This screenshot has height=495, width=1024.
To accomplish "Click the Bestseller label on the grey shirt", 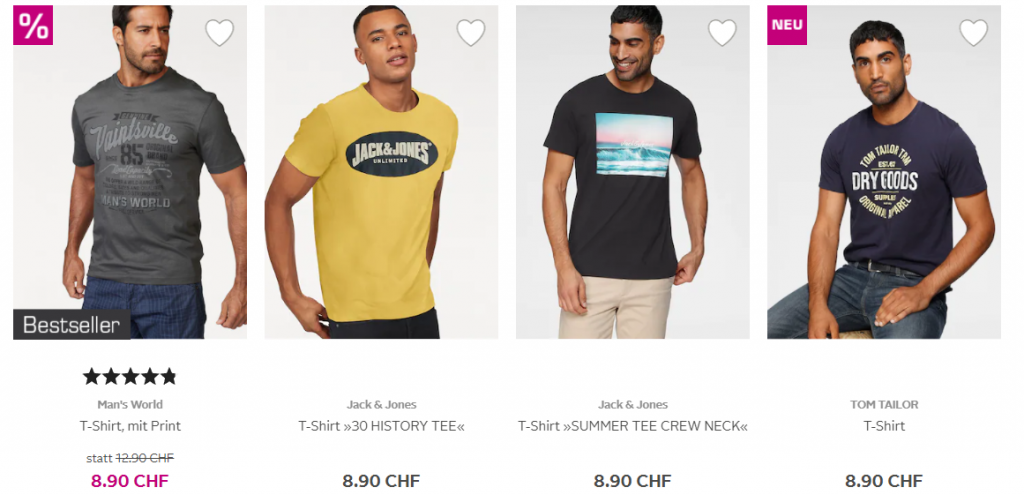I will (x=72, y=325).
